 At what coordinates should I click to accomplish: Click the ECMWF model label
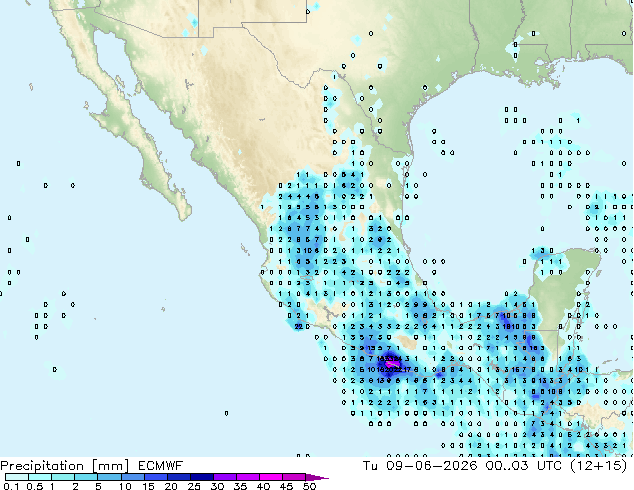tap(161, 466)
